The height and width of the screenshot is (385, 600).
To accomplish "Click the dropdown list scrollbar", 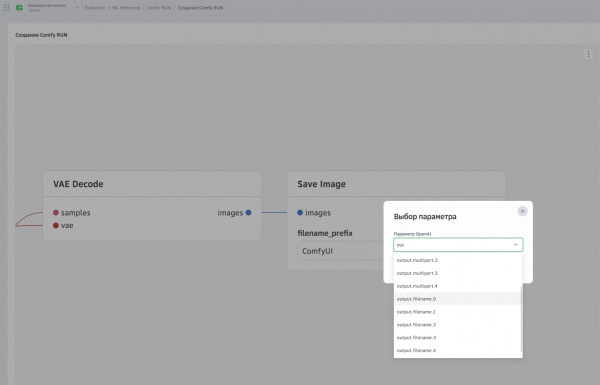I will click(x=522, y=318).
